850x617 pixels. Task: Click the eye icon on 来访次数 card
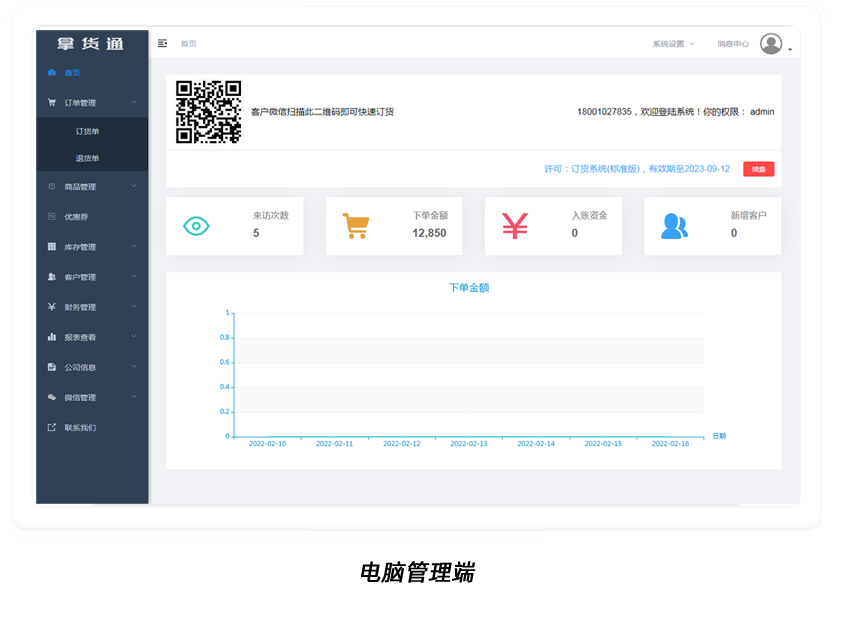tap(196, 226)
